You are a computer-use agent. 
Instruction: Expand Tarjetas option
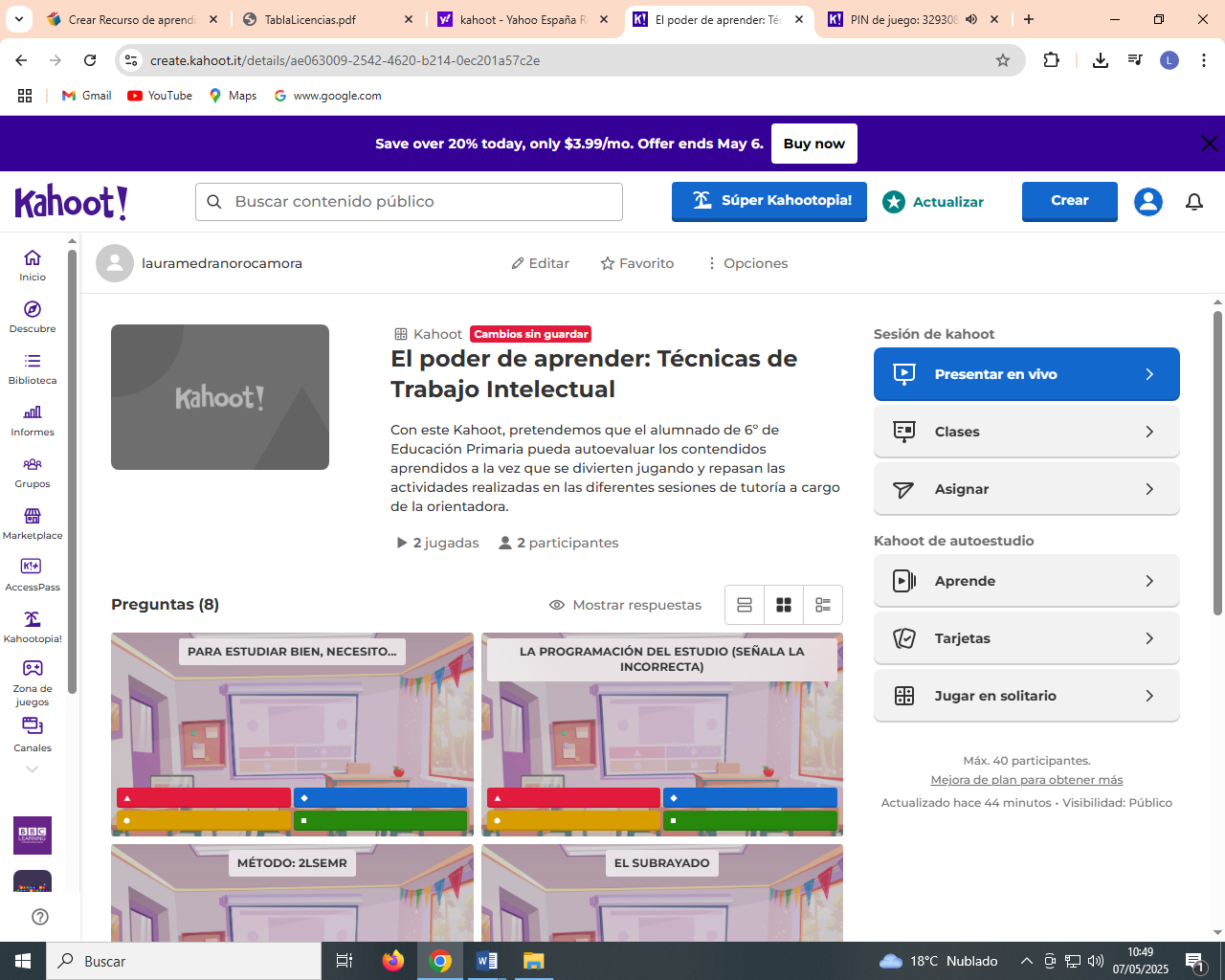1026,638
